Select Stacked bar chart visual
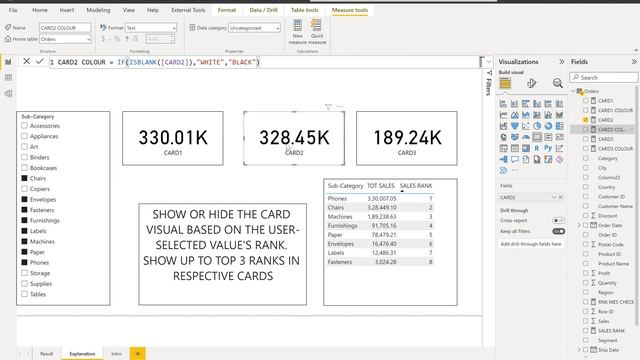 (503, 104)
